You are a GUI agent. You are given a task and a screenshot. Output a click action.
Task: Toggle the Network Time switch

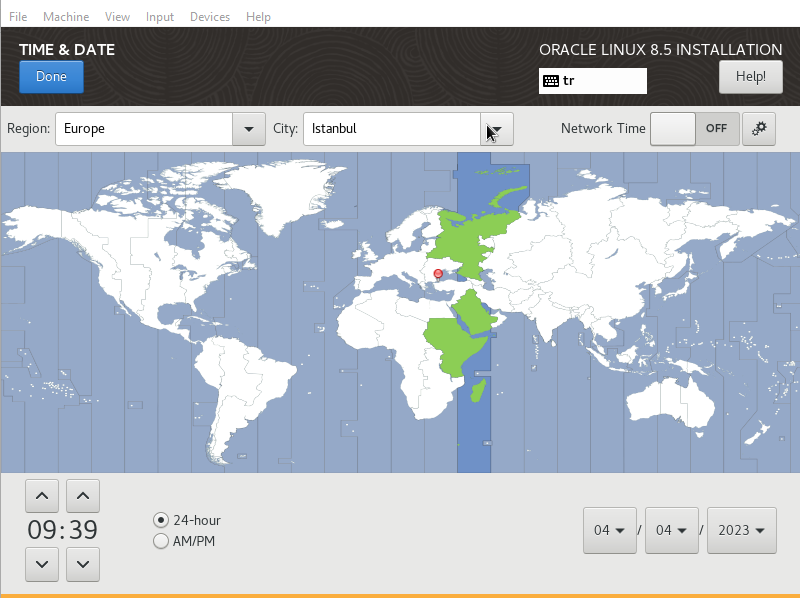[694, 129]
